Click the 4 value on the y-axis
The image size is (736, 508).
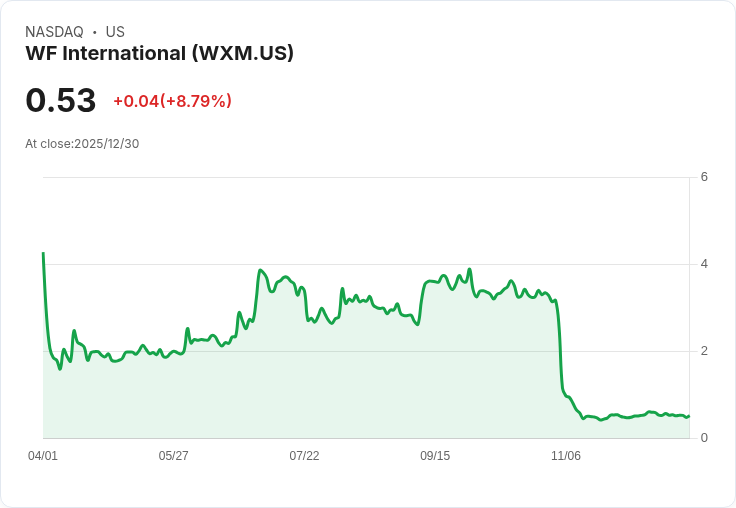704,264
